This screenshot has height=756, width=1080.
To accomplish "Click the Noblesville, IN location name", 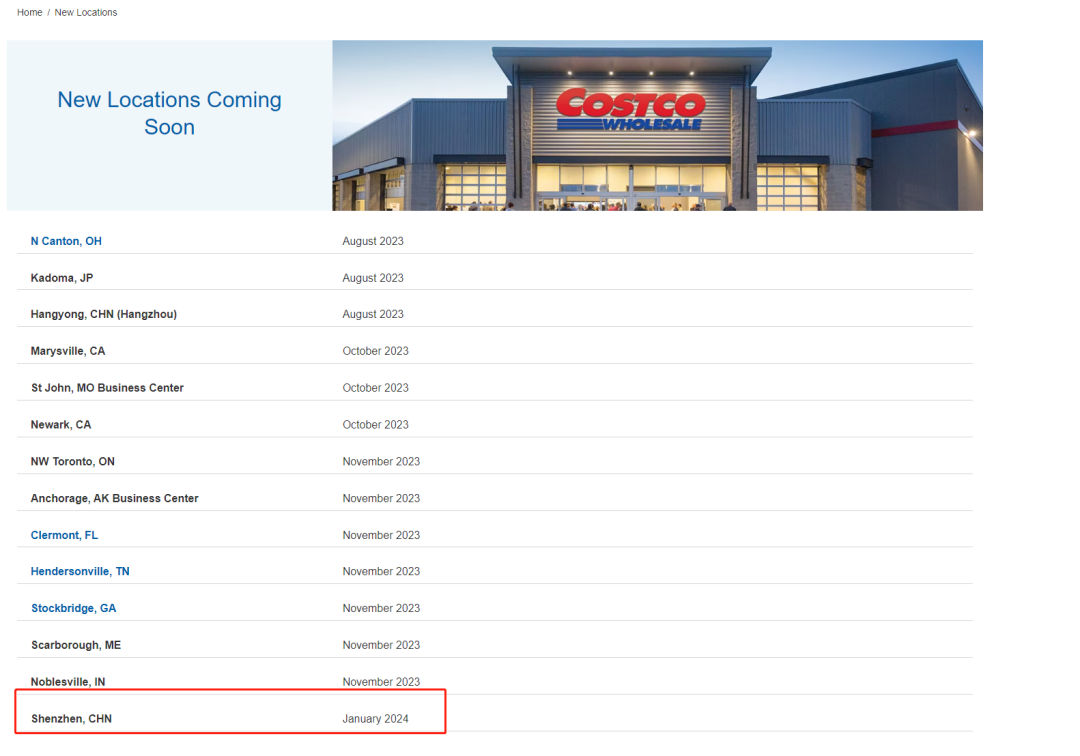I will (67, 682).
